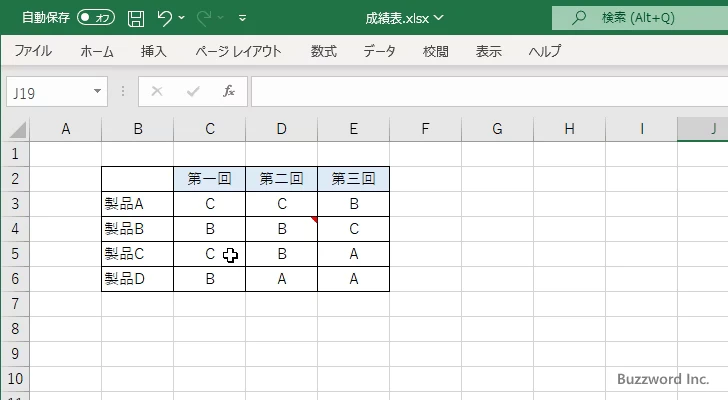
Task: Click the Redo arrow icon
Action: [204, 18]
